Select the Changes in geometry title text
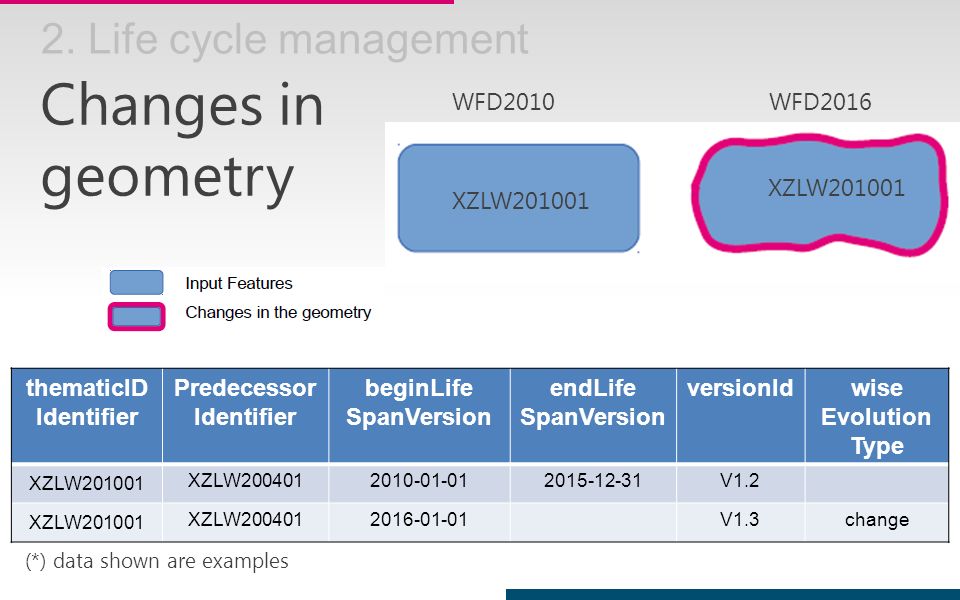960x600 pixels. [x=182, y=144]
